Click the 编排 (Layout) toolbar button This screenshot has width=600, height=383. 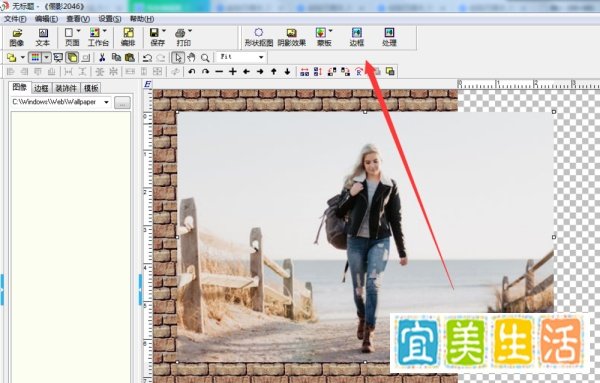pos(128,37)
